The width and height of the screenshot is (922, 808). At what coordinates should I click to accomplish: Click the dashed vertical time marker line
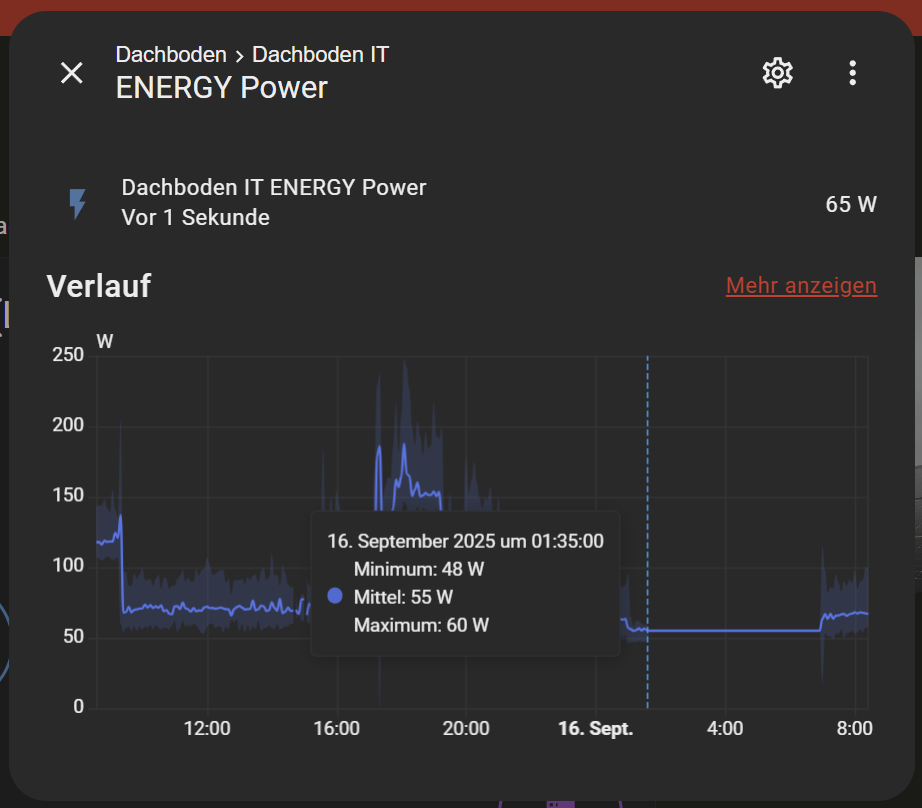click(647, 532)
